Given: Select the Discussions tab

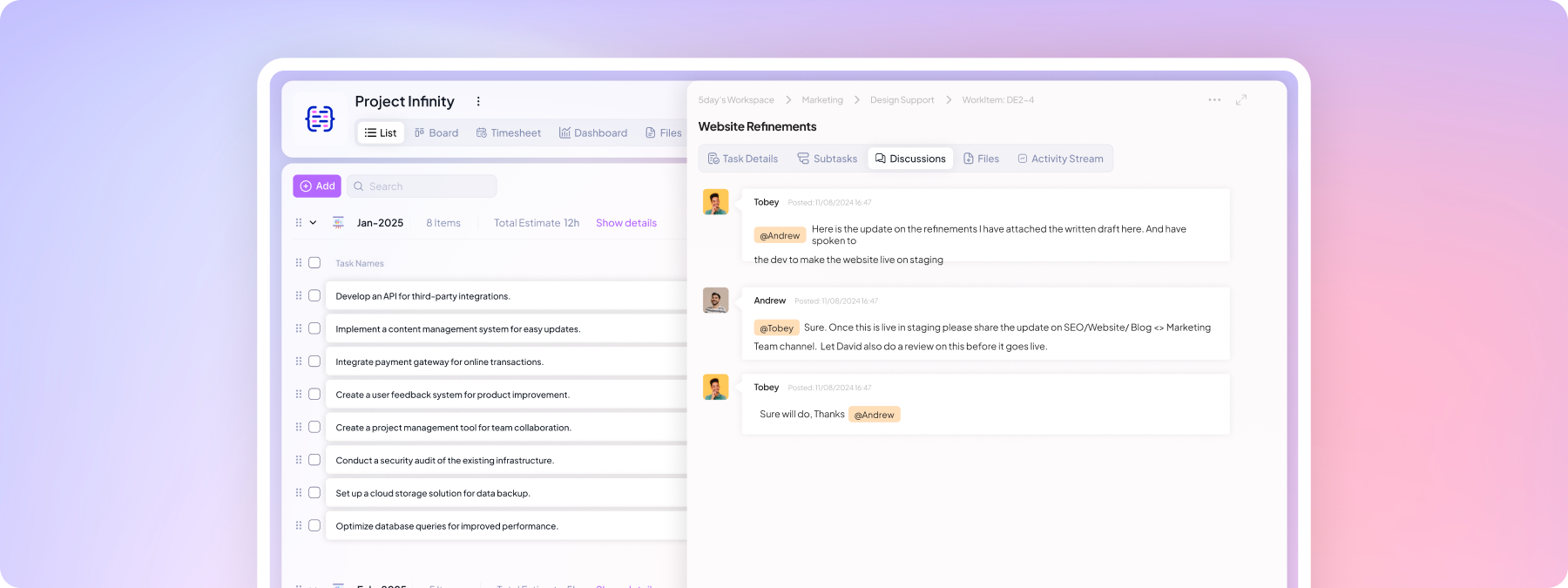Looking at the screenshot, I should coord(910,159).
